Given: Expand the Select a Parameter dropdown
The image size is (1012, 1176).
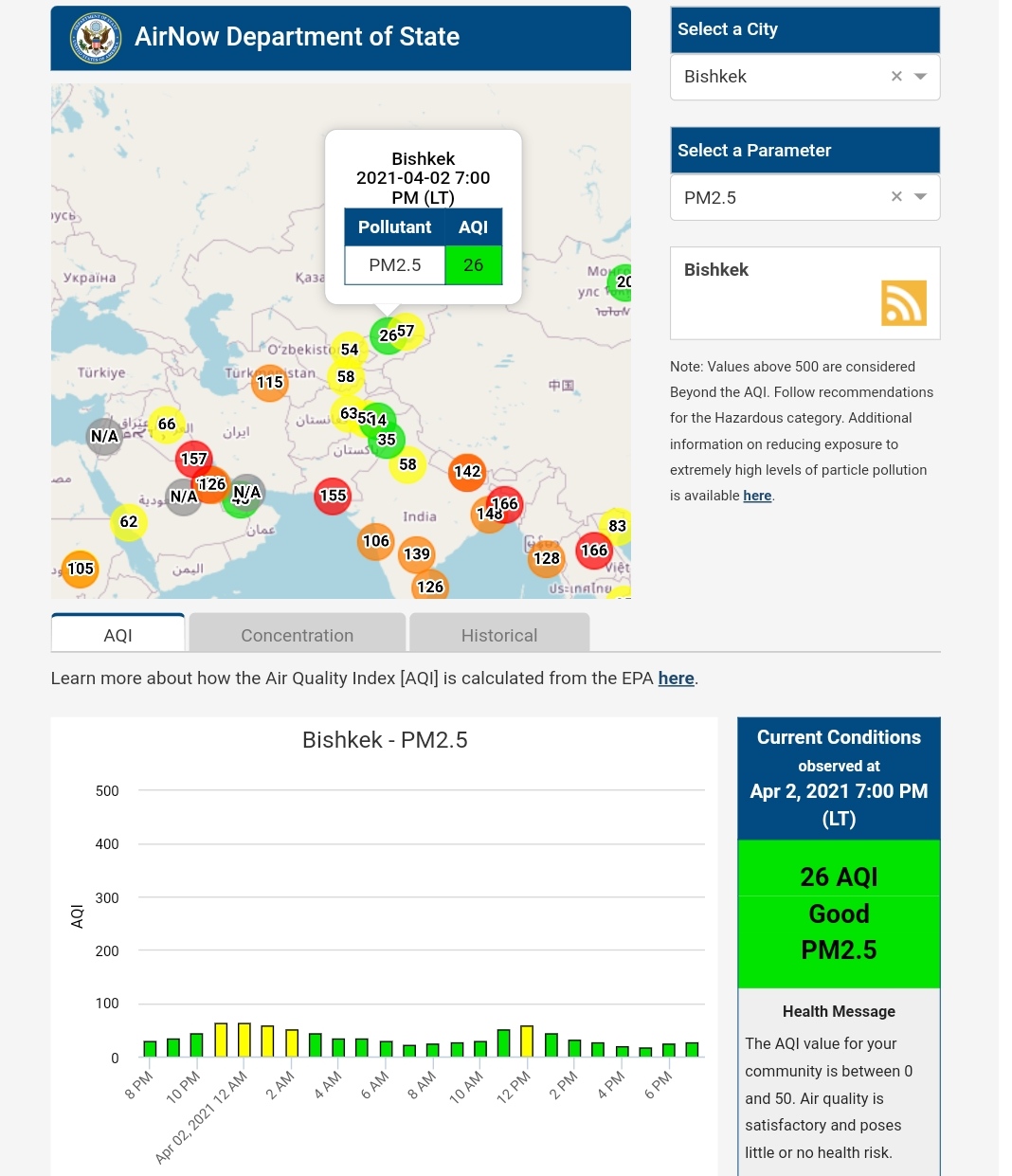Looking at the screenshot, I should tap(920, 197).
